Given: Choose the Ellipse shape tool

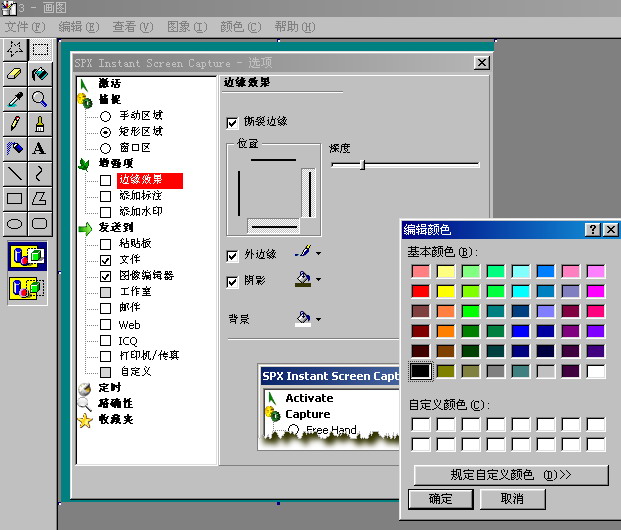Looking at the screenshot, I should click(15, 223).
